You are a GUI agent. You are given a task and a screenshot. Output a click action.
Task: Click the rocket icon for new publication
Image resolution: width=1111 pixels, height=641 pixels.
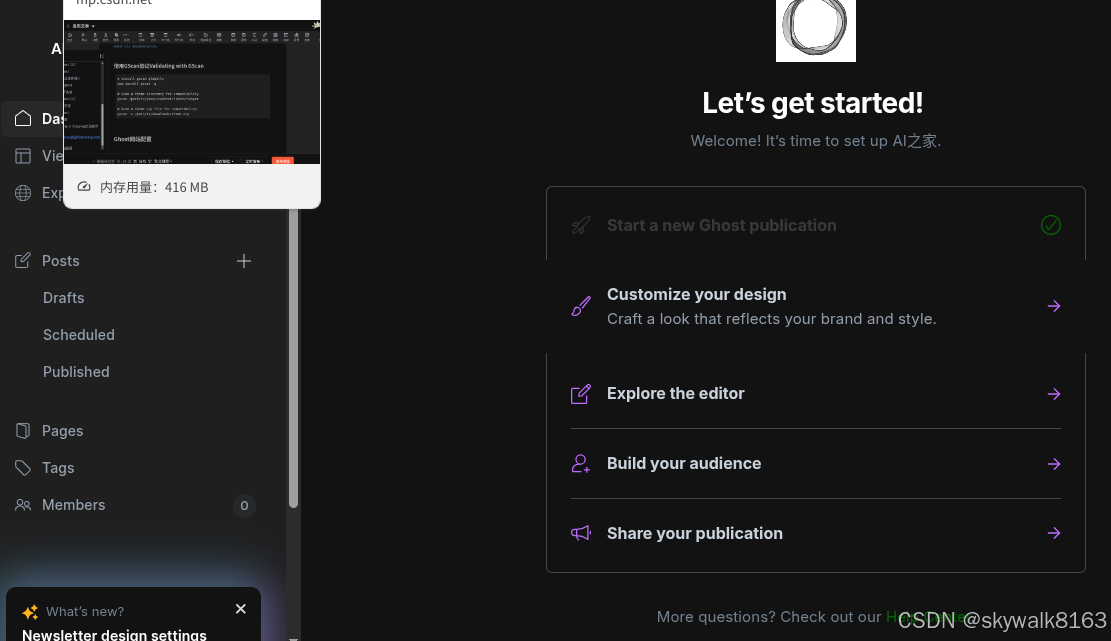click(x=581, y=225)
